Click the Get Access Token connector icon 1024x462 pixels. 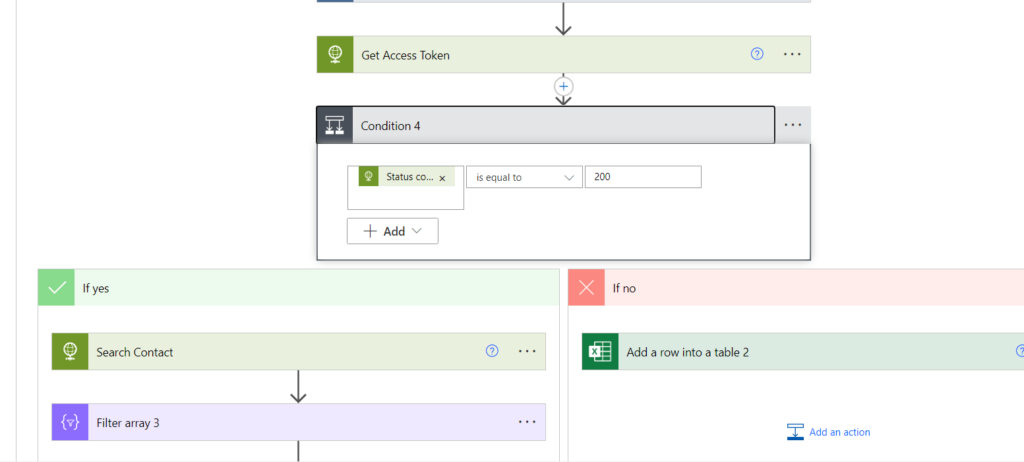335,55
